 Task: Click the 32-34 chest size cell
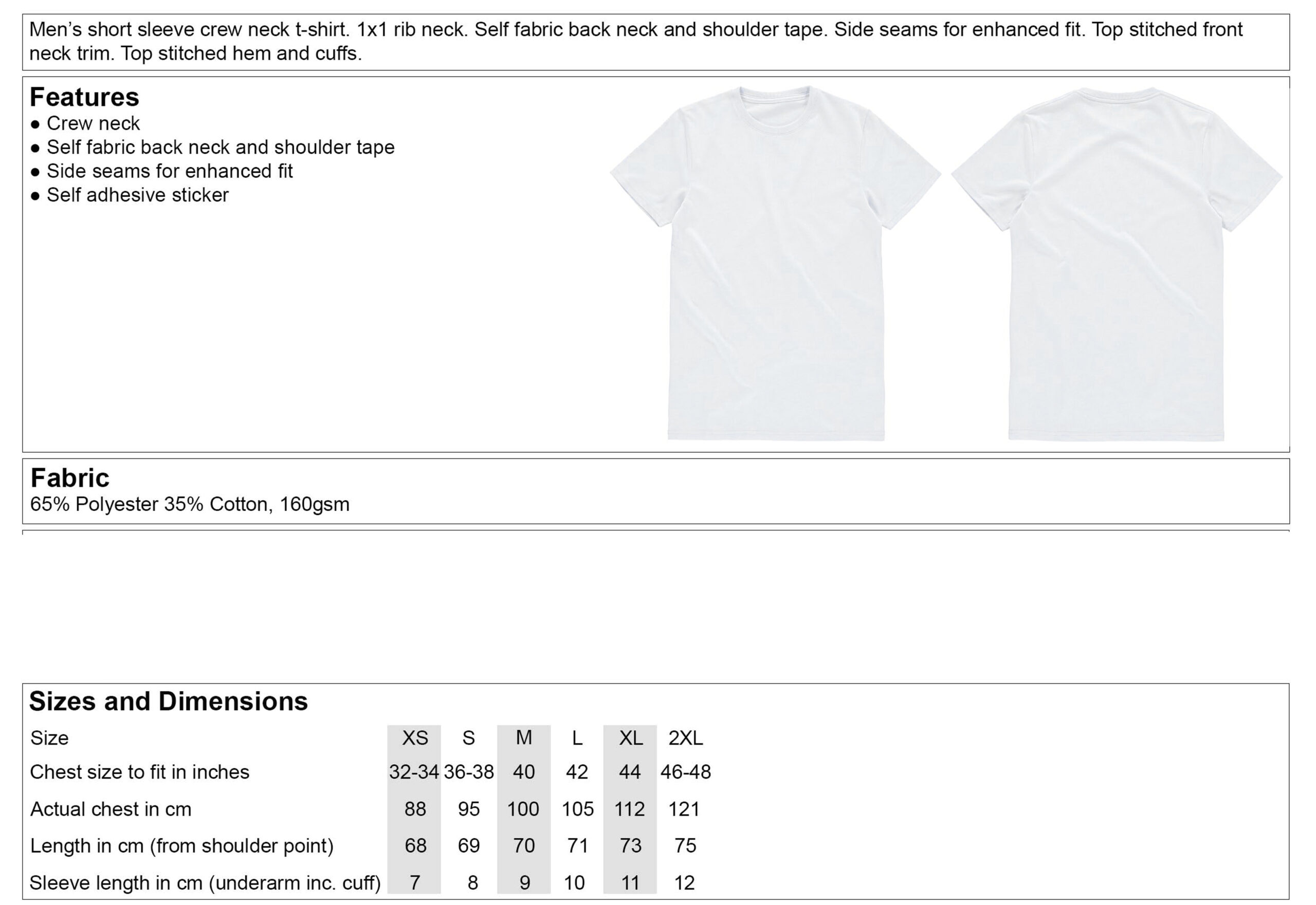[x=414, y=772]
